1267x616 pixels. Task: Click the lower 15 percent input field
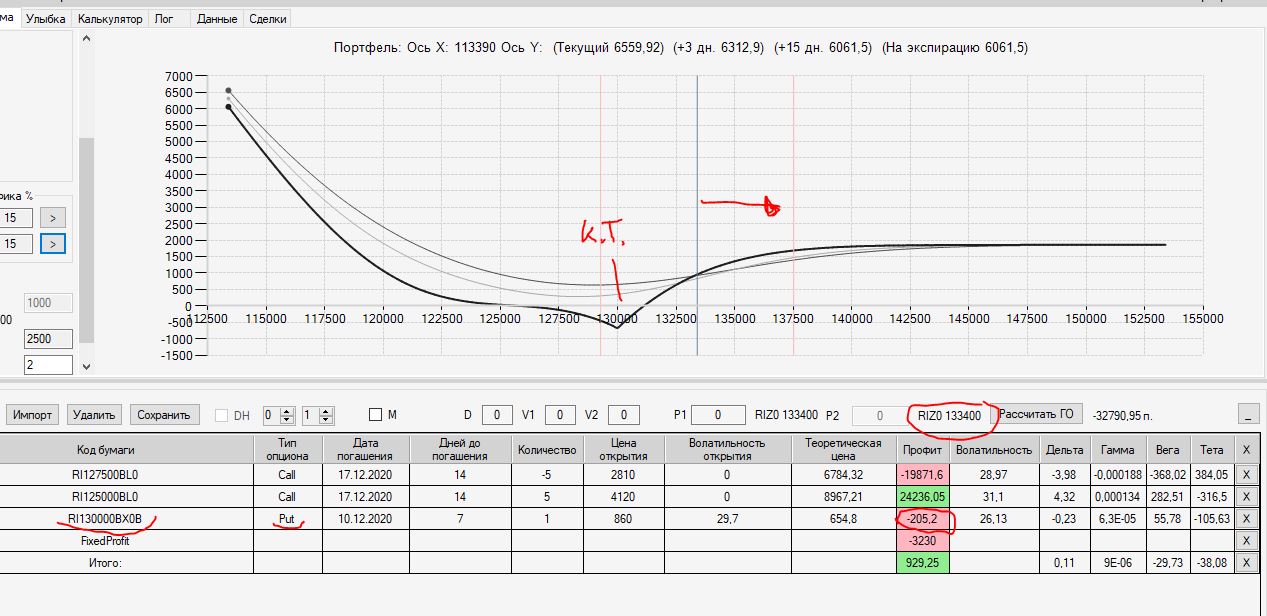click(16, 243)
